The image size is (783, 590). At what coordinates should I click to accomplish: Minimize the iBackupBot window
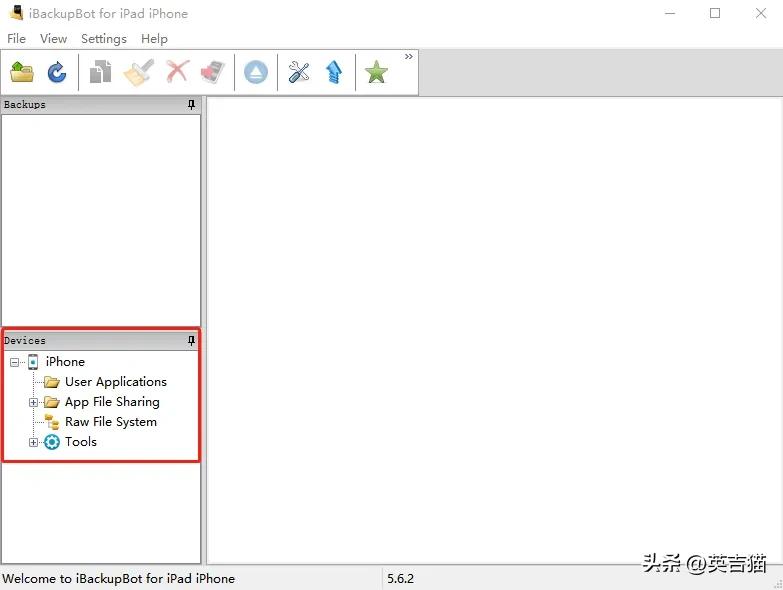click(x=670, y=13)
